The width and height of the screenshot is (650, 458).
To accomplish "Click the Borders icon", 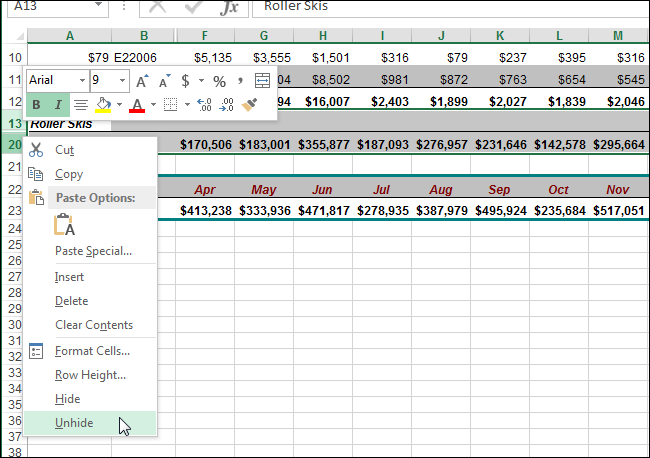I will click(170, 104).
